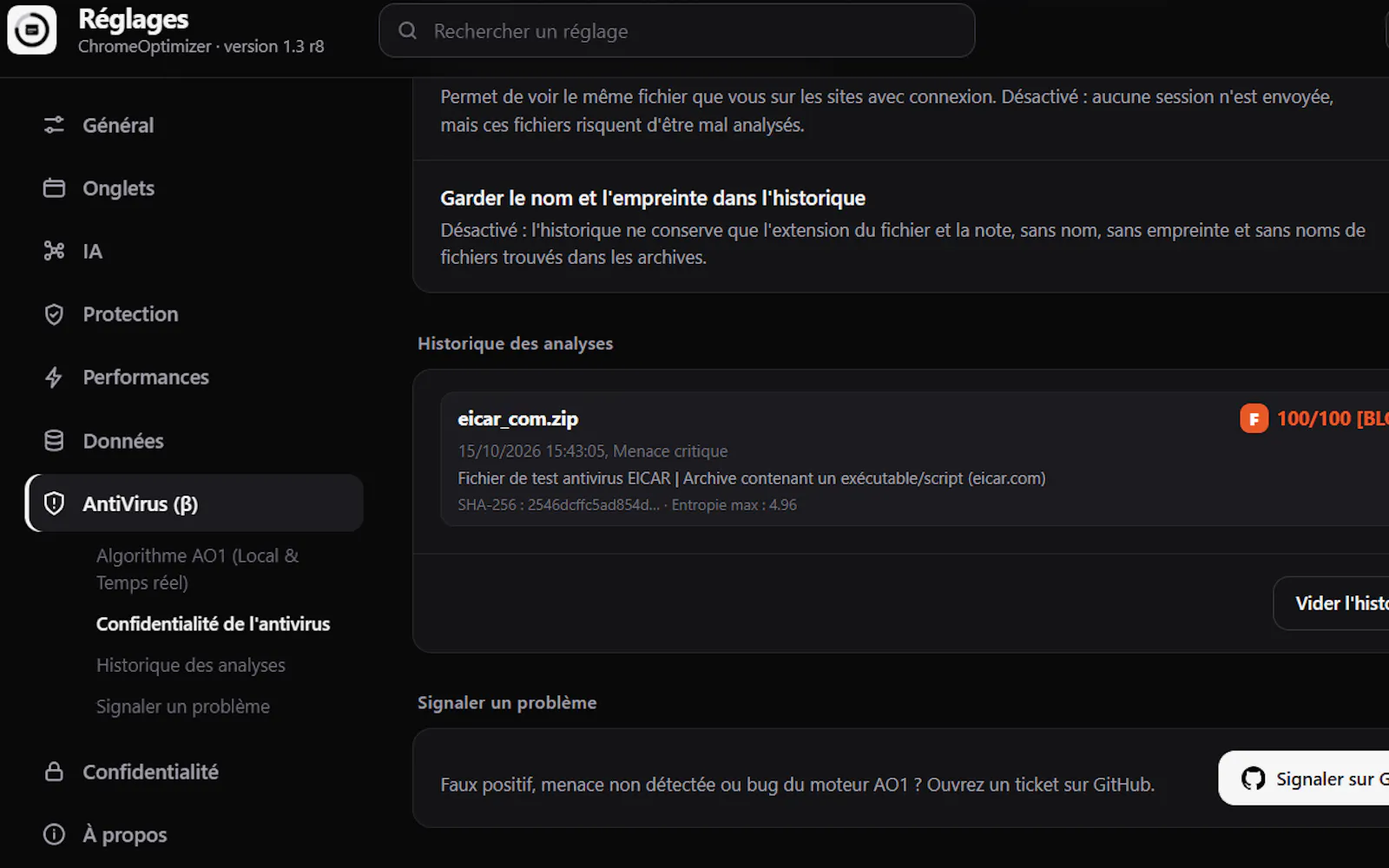Select Confidentialité de l'antivirus subsection
Image resolution: width=1389 pixels, height=868 pixels.
click(213, 624)
